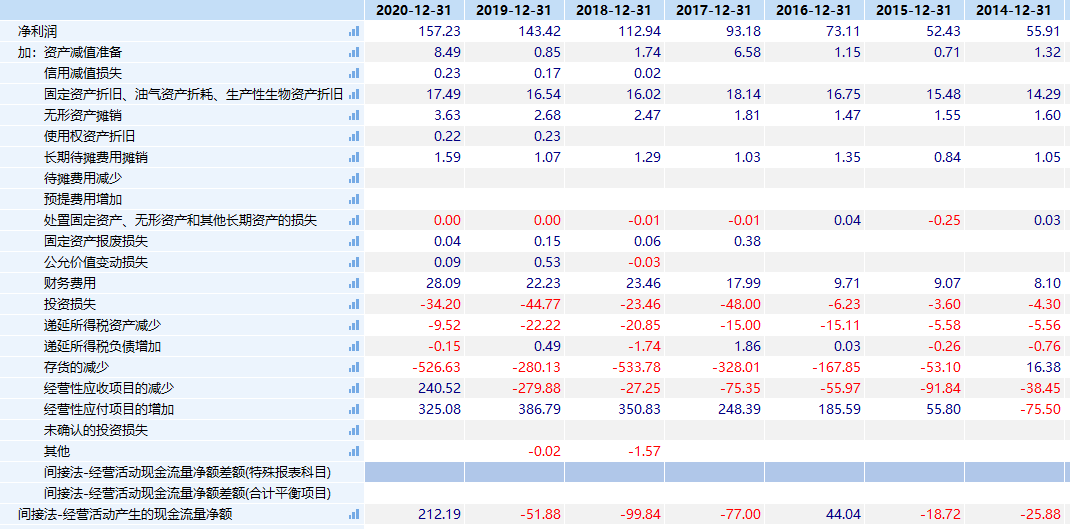The image size is (1070, 529).
Task: Click chart icon for 间接法-经营活动产生的现金流量净额
Action: coord(354,514)
